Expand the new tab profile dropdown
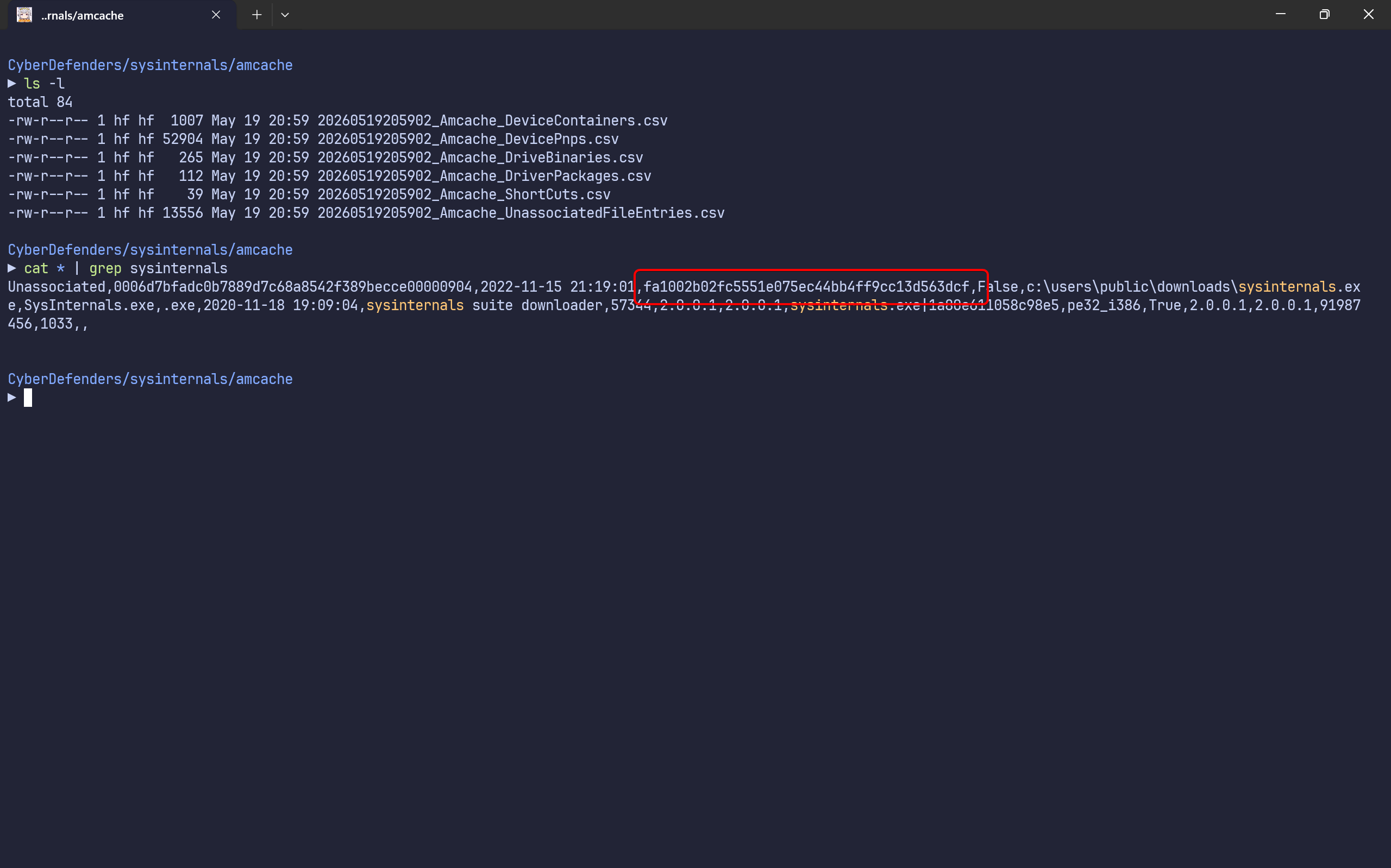1391x868 pixels. pos(285,15)
